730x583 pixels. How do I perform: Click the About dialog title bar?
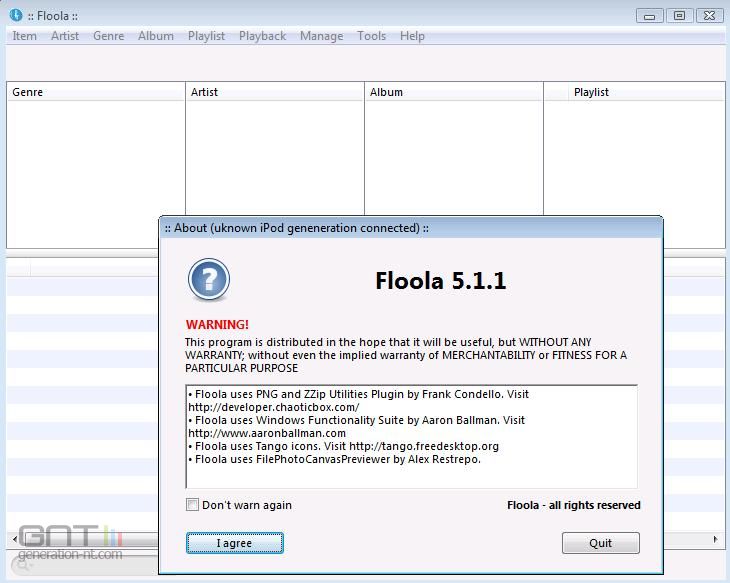coord(411,228)
